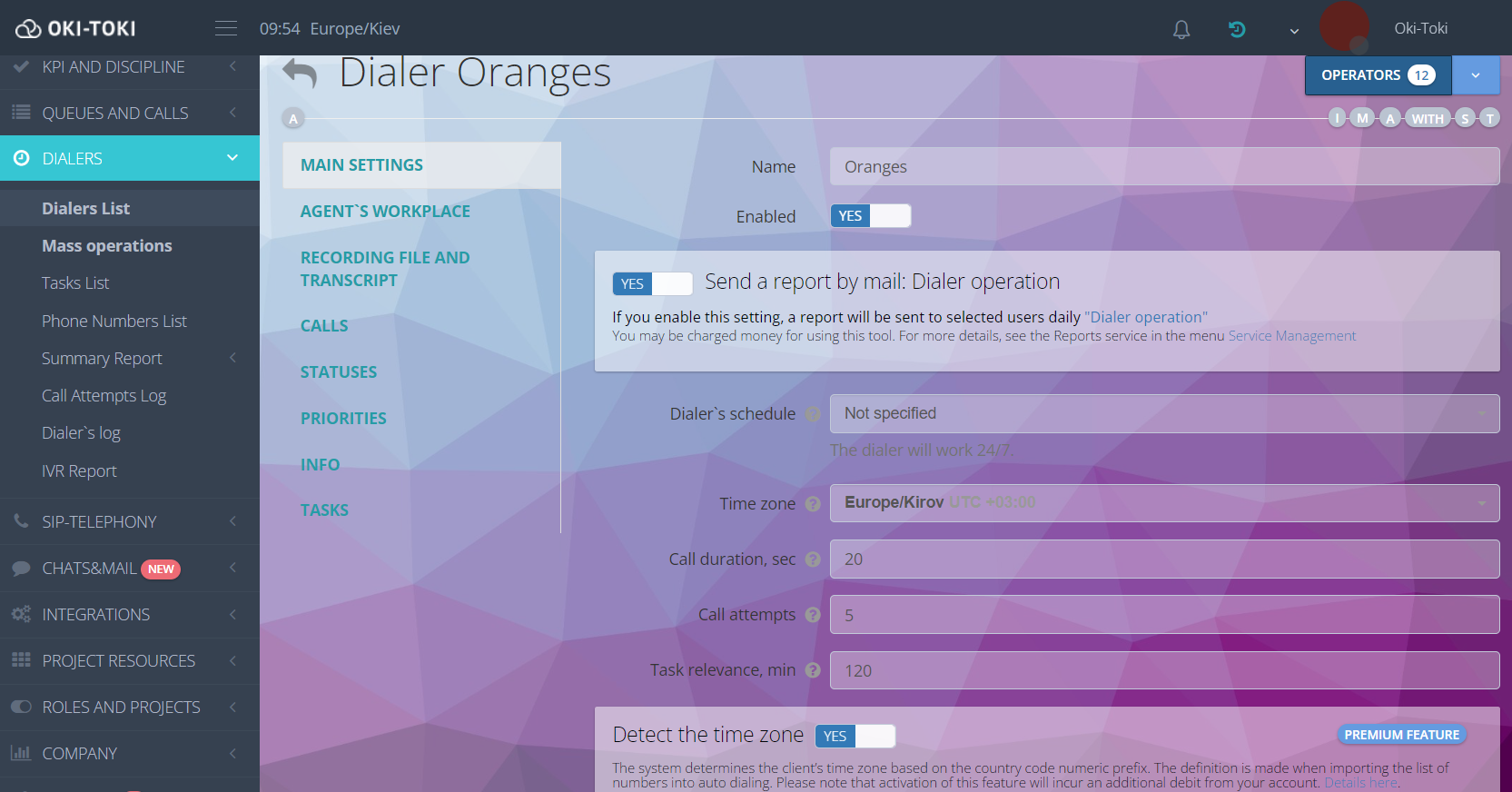Open STATUSES tab
The image size is (1512, 792).
pos(339,372)
